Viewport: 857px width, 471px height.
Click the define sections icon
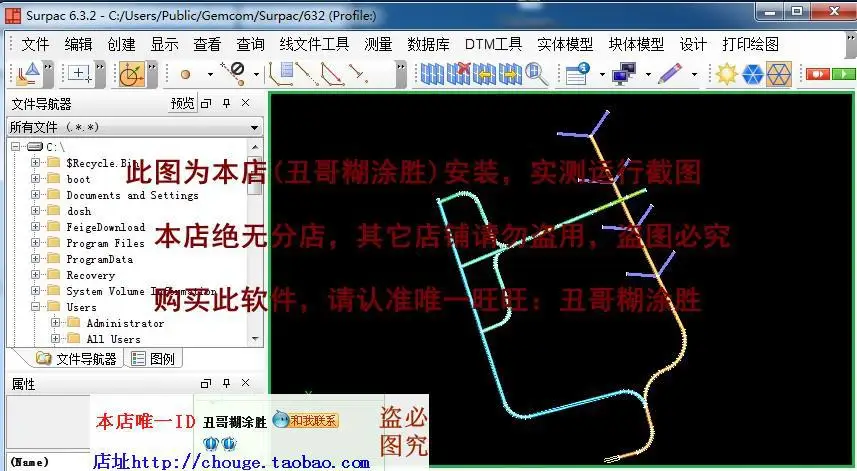click(x=432, y=74)
